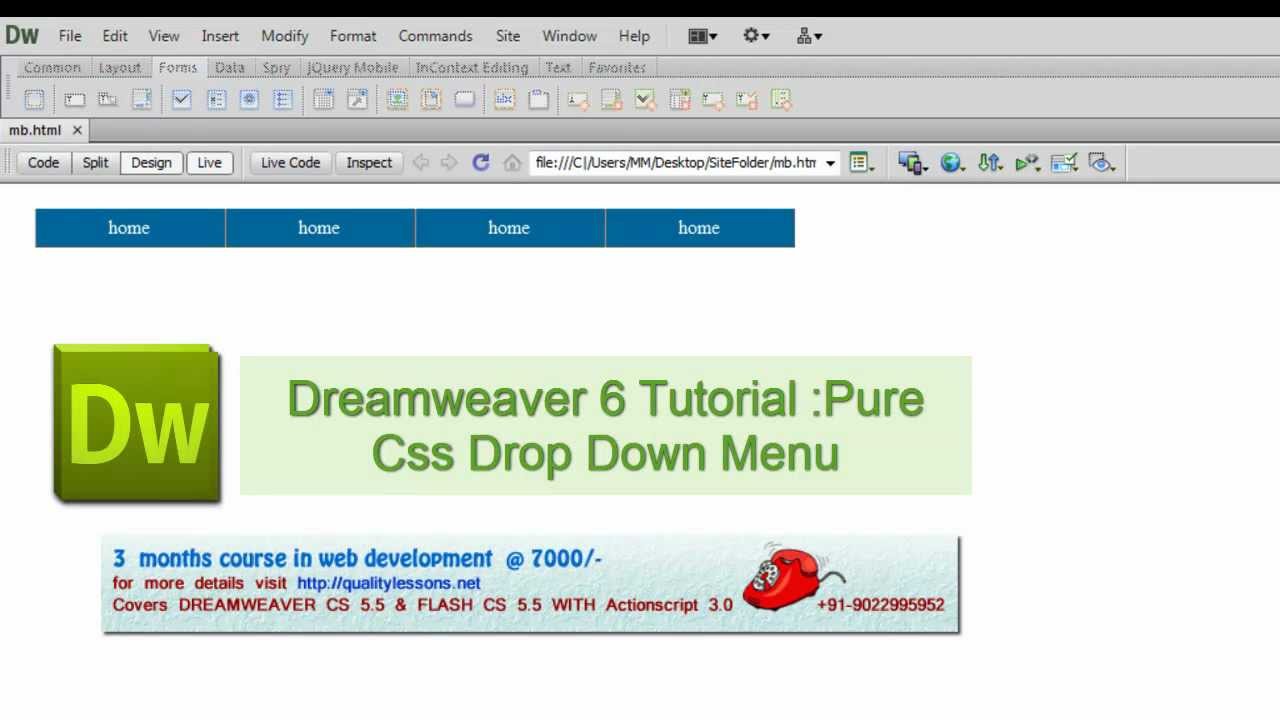
Task: Close the mb.html document tab
Action: coord(77,130)
